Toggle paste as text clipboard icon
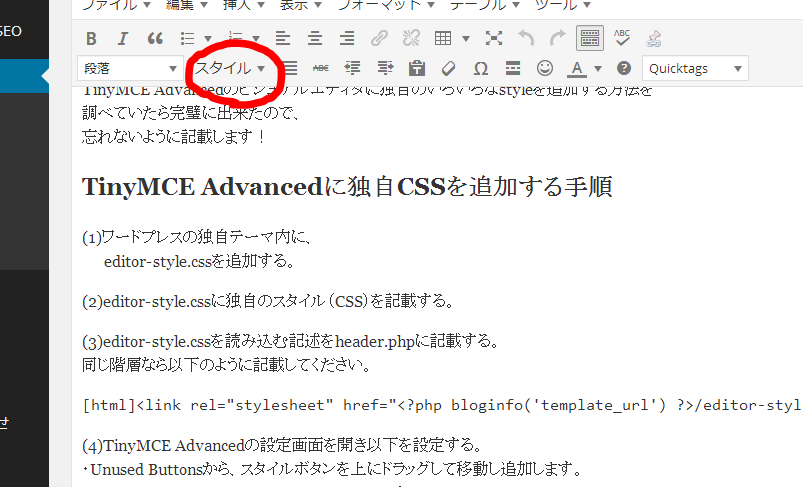803x487 pixels. tap(417, 68)
